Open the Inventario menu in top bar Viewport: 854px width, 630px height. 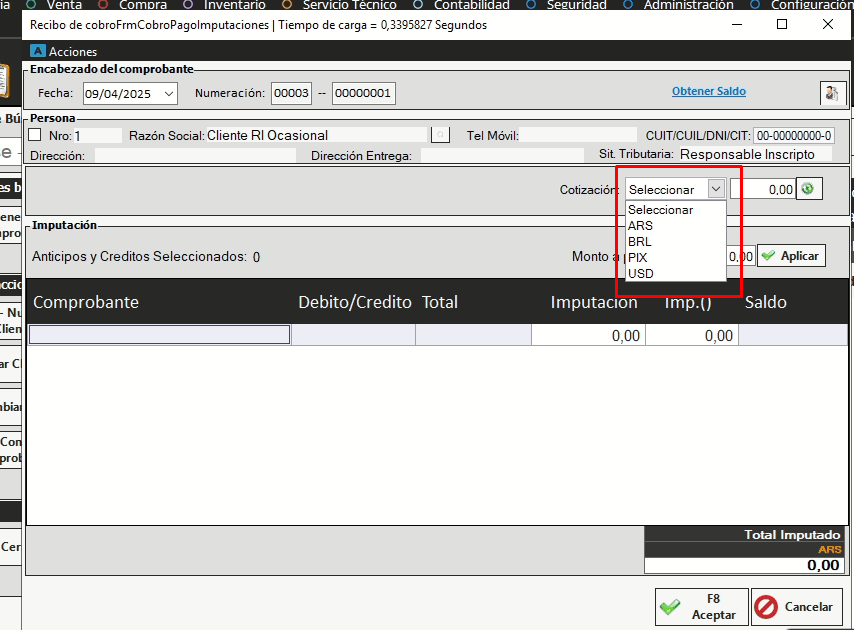(234, 5)
